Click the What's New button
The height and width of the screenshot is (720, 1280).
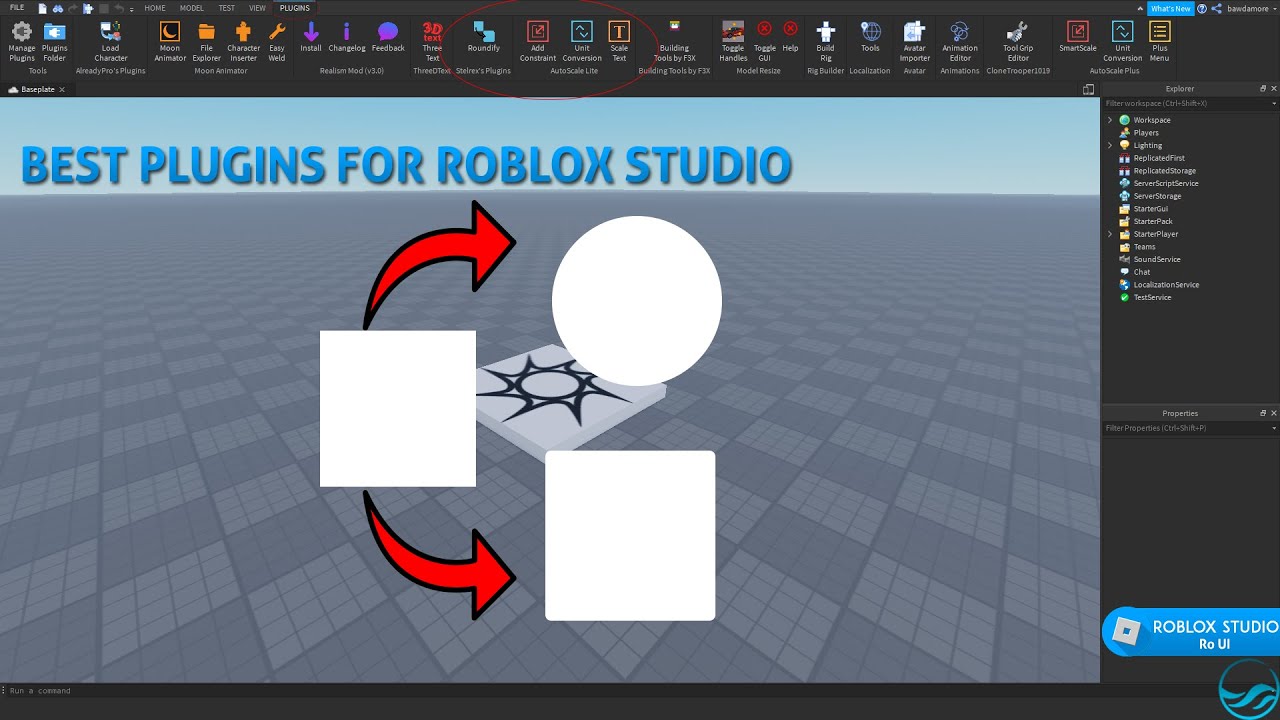click(1170, 8)
